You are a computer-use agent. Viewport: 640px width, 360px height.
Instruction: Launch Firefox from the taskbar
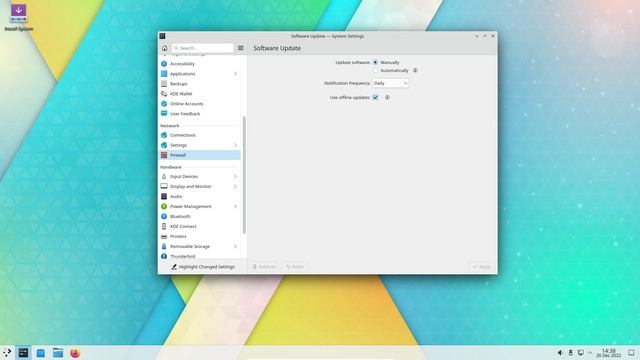point(75,353)
